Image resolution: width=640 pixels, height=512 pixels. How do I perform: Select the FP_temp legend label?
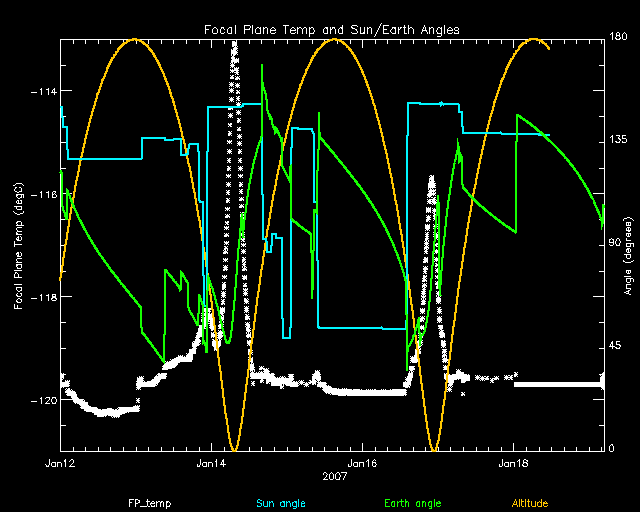click(147, 502)
